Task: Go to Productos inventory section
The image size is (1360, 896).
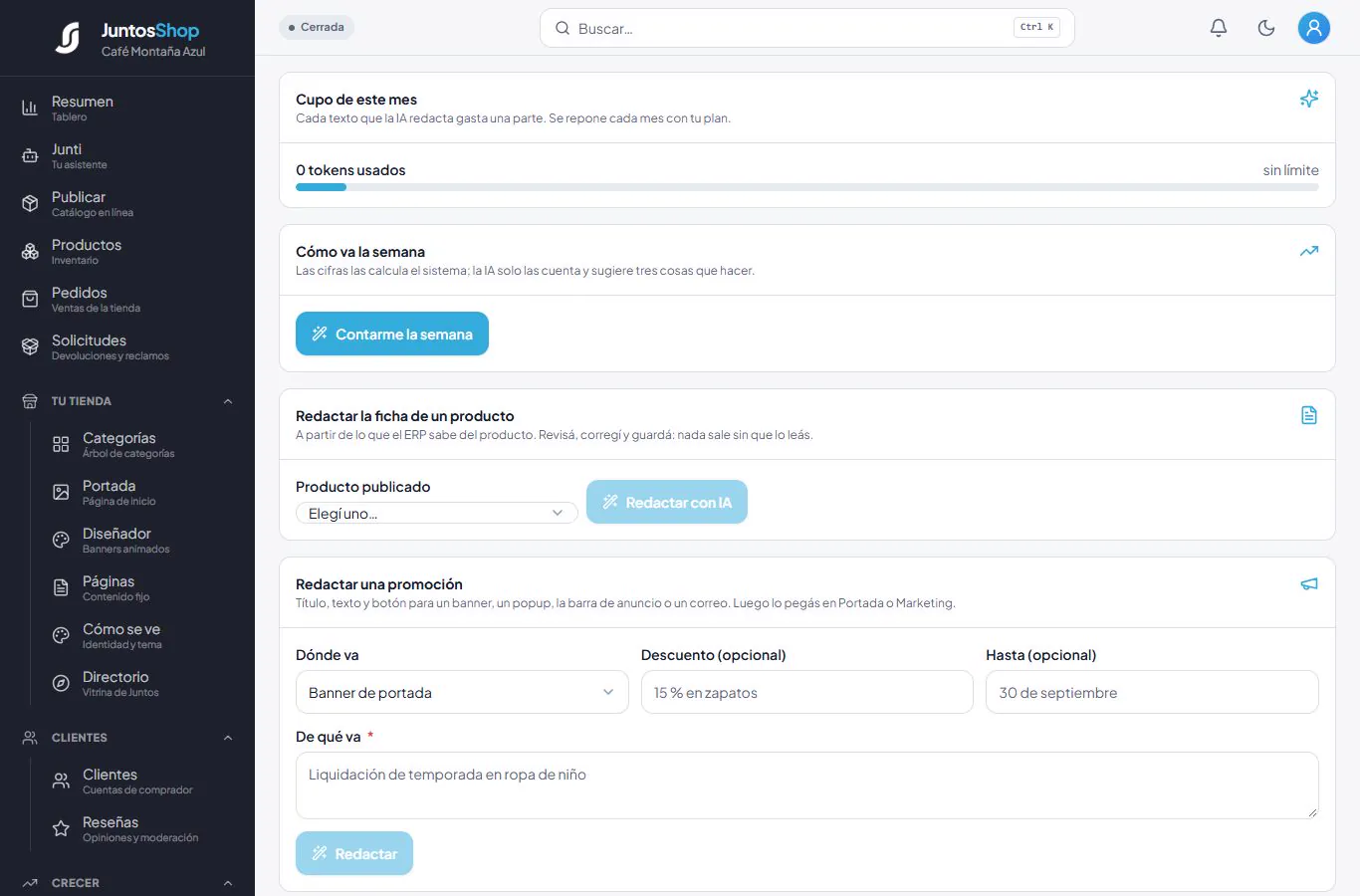Action: coord(127,252)
